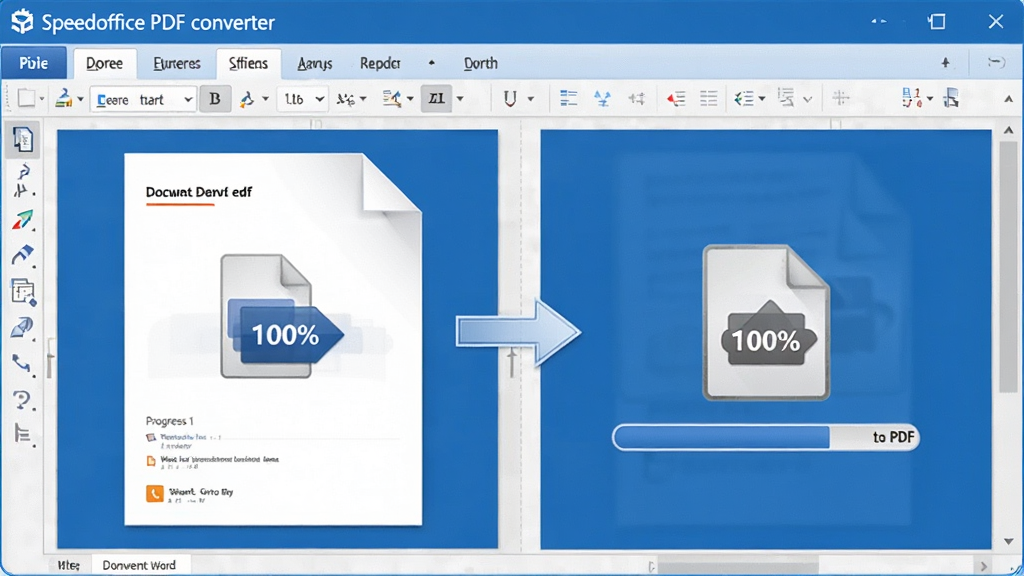Click the Speedoffice logo in title bar

(x=22, y=22)
